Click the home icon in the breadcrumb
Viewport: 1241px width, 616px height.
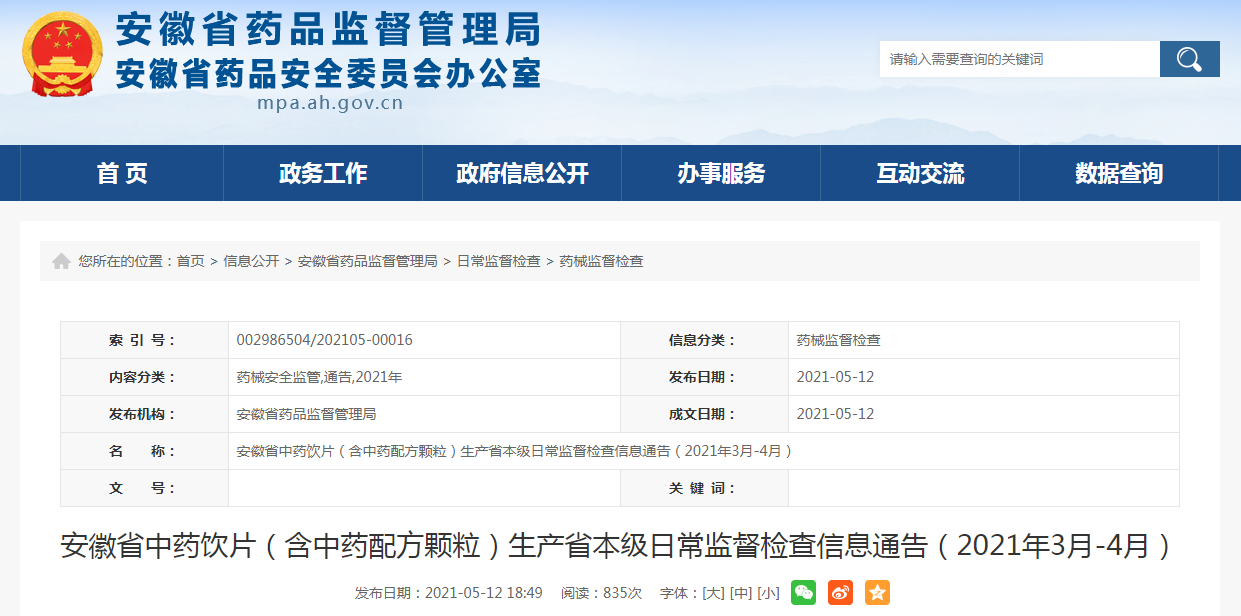tap(59, 259)
